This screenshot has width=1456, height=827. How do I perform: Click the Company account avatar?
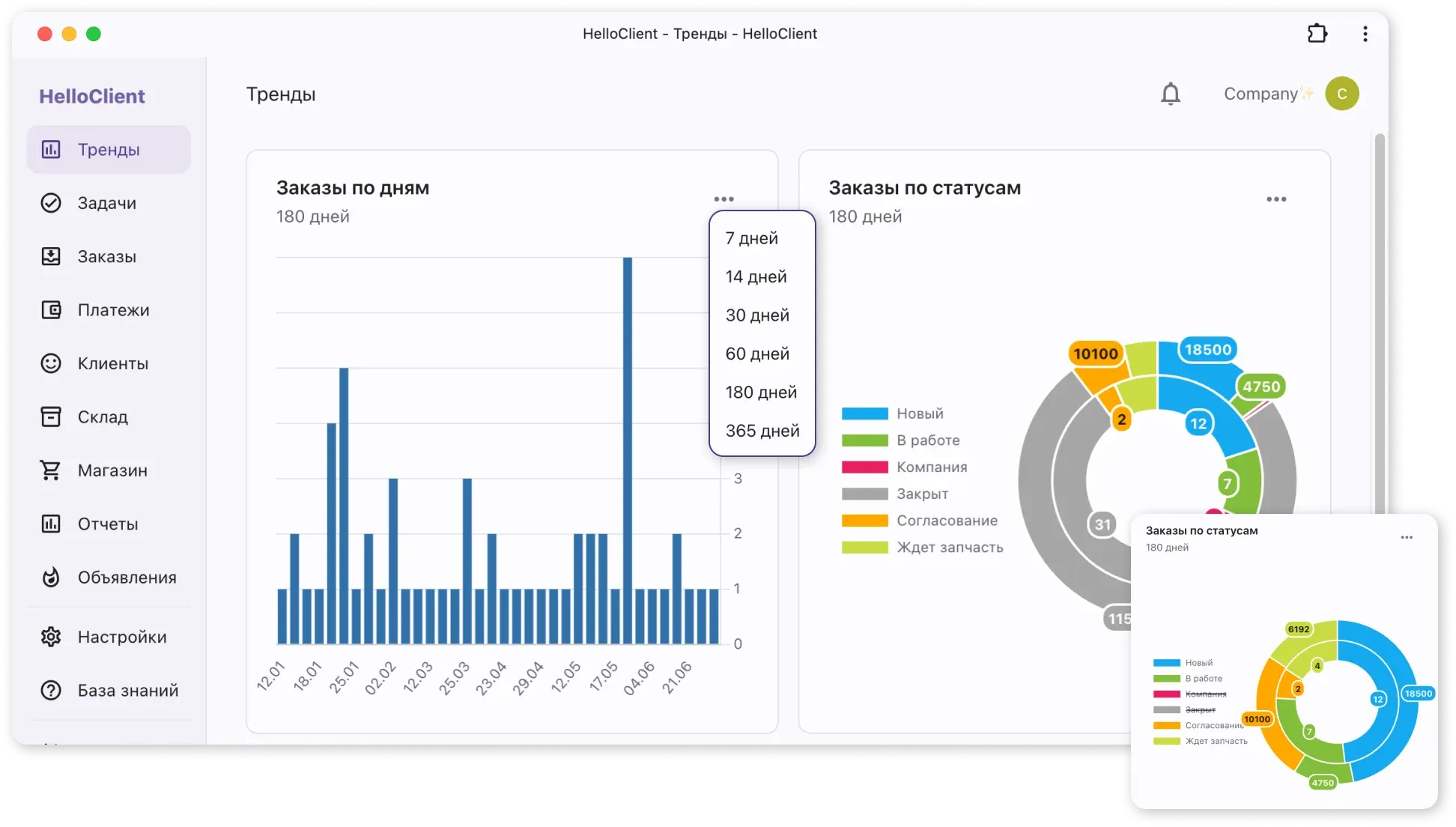tap(1341, 94)
